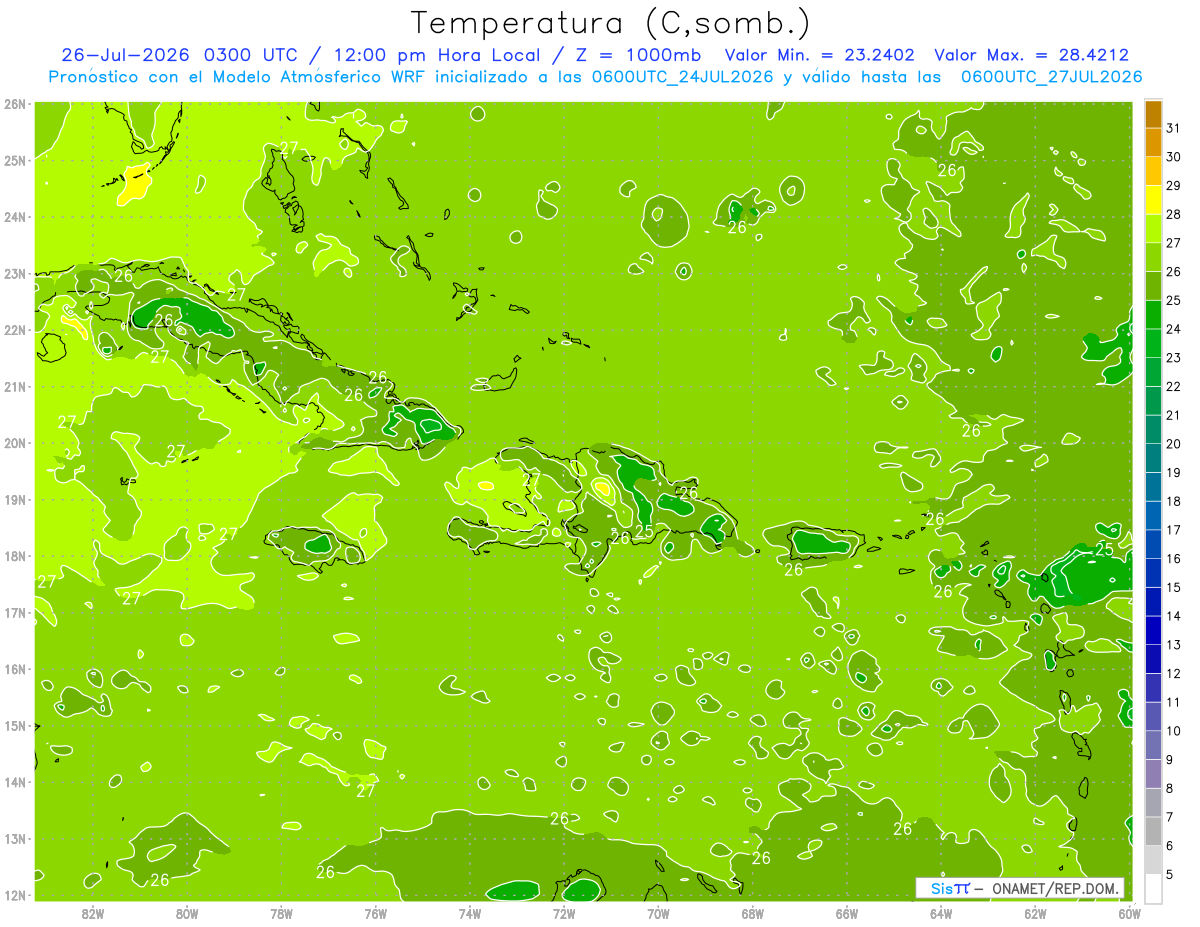Click the purple-gray swatch between 8 and 9
The image size is (1200, 927).
pyautogui.click(x=1153, y=773)
